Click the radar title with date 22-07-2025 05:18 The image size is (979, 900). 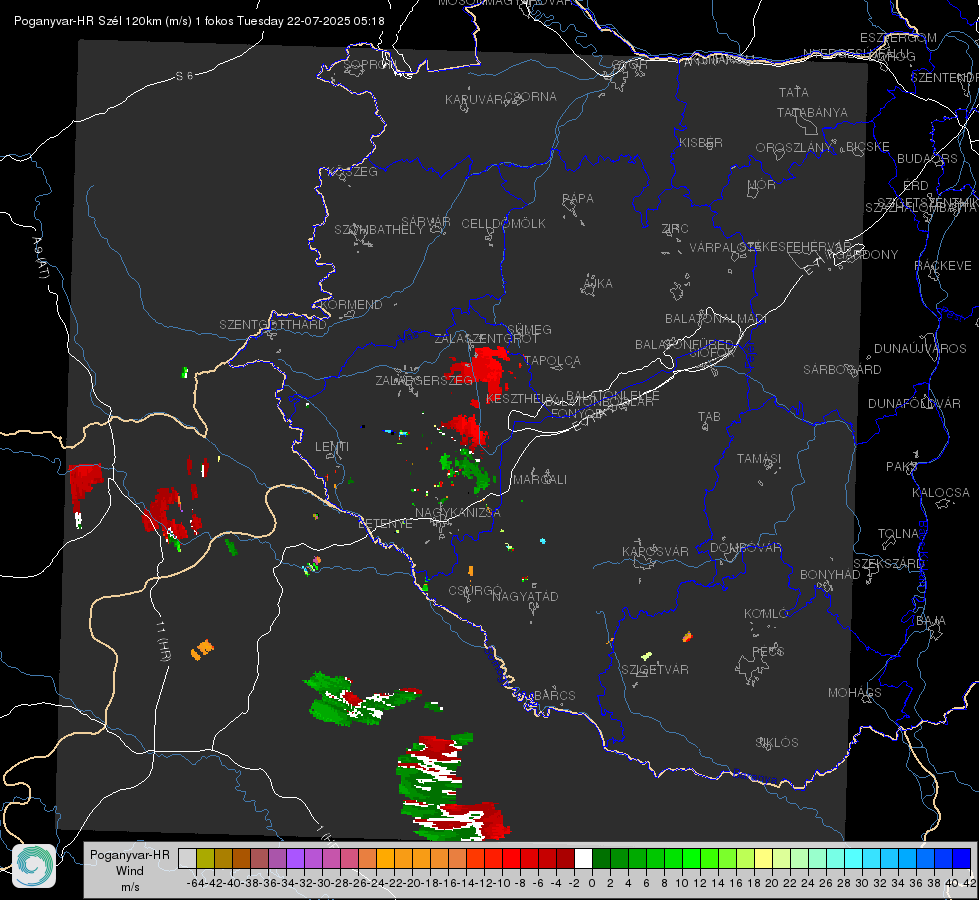pos(199,21)
